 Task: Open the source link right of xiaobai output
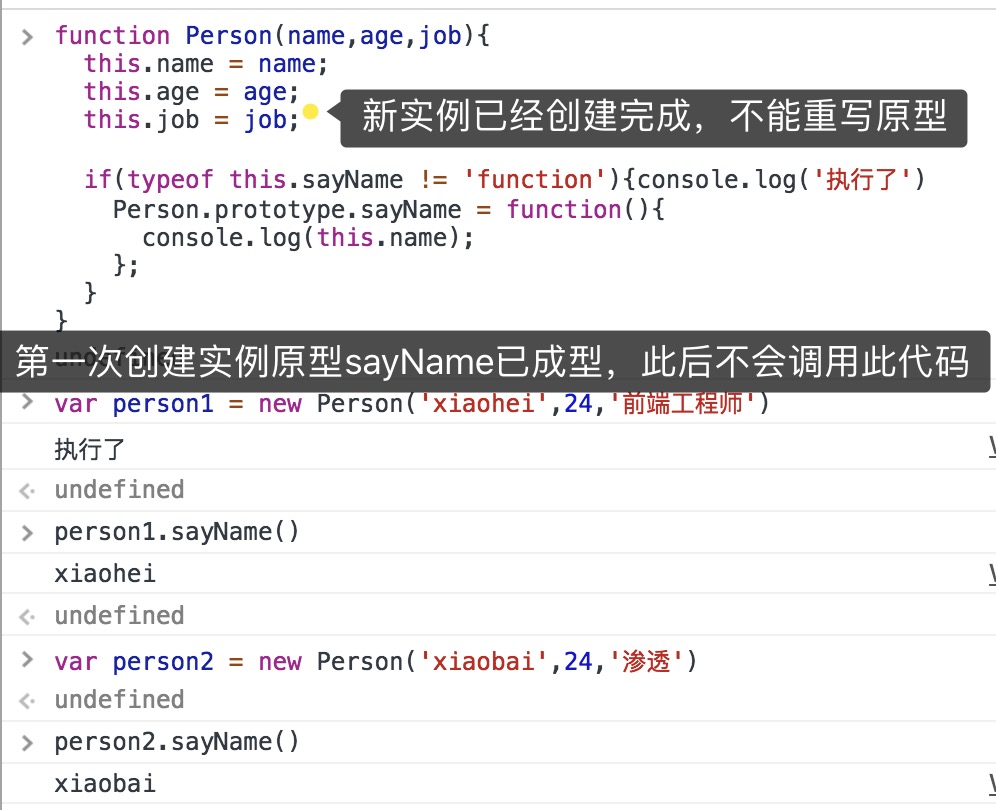coord(991,783)
